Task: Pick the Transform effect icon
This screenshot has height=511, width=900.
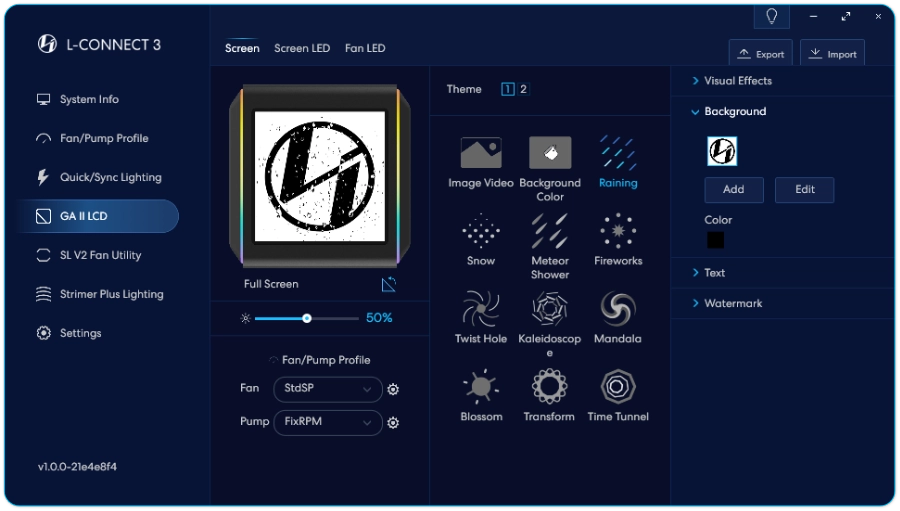Action: 550,386
